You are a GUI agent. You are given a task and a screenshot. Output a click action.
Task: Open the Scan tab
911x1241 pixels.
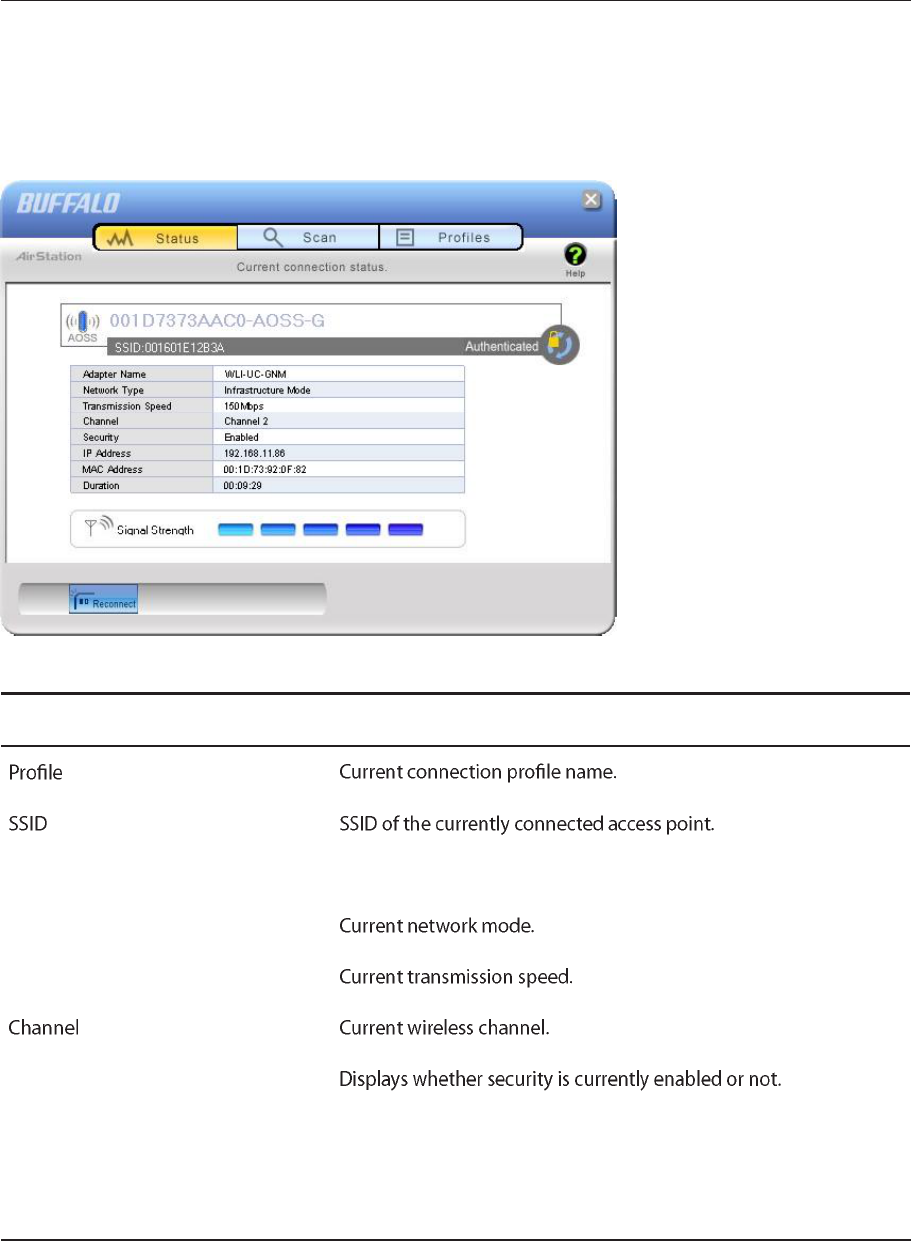click(x=308, y=238)
